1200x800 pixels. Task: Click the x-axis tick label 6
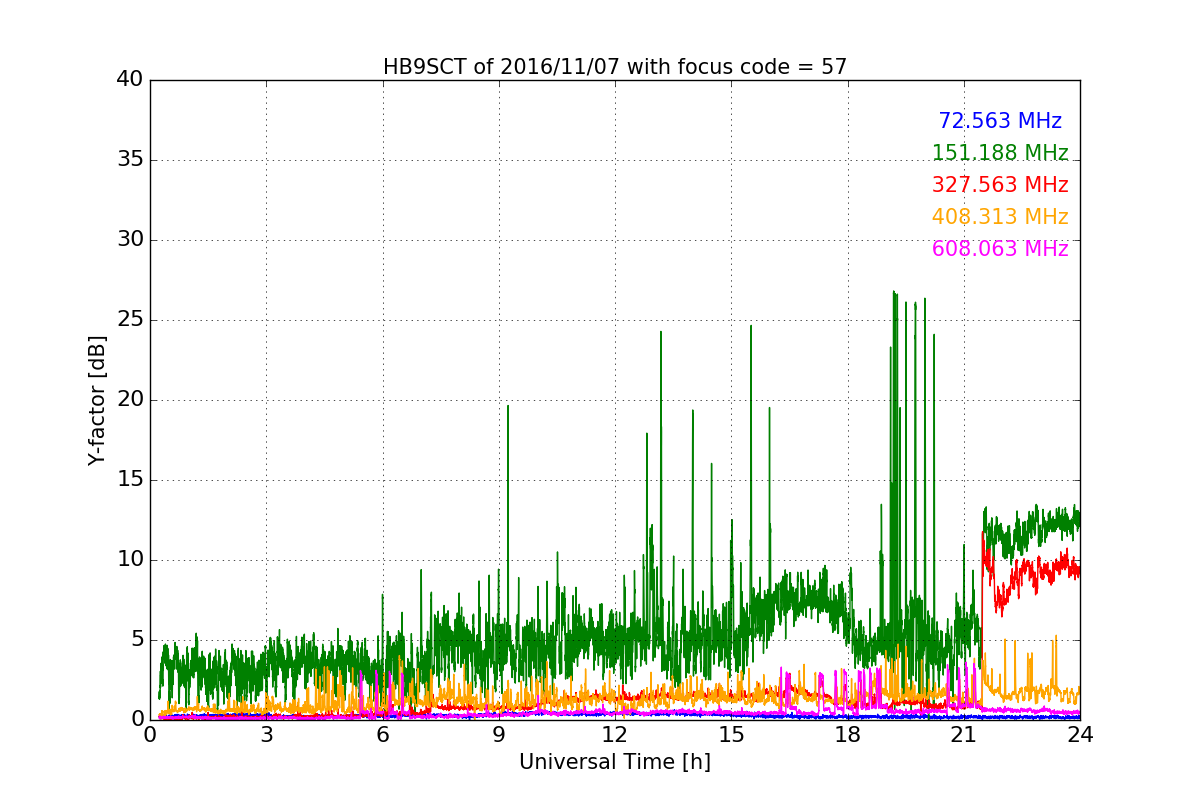pos(383,734)
